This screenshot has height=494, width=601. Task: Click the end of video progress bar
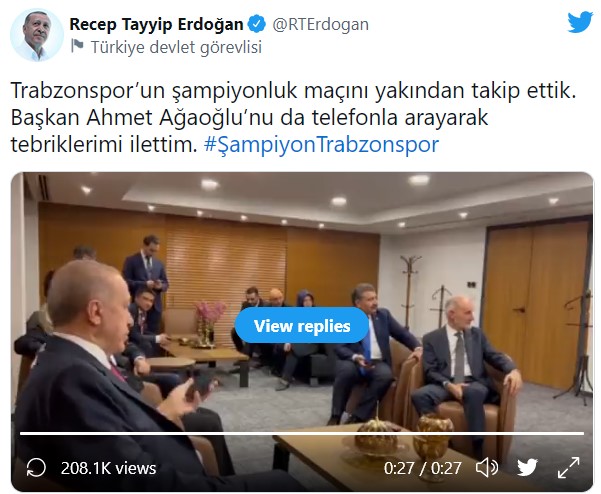click(x=582, y=433)
